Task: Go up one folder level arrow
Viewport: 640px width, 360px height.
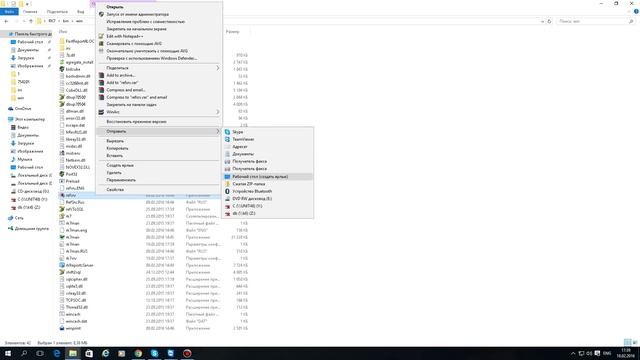Action: [31, 21]
